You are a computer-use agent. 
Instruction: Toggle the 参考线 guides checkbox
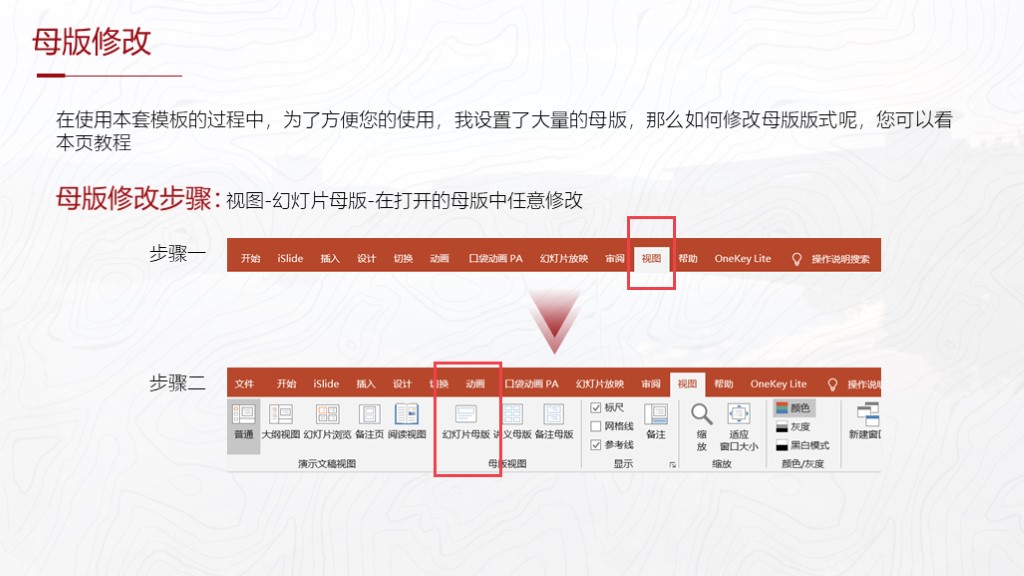[x=596, y=445]
